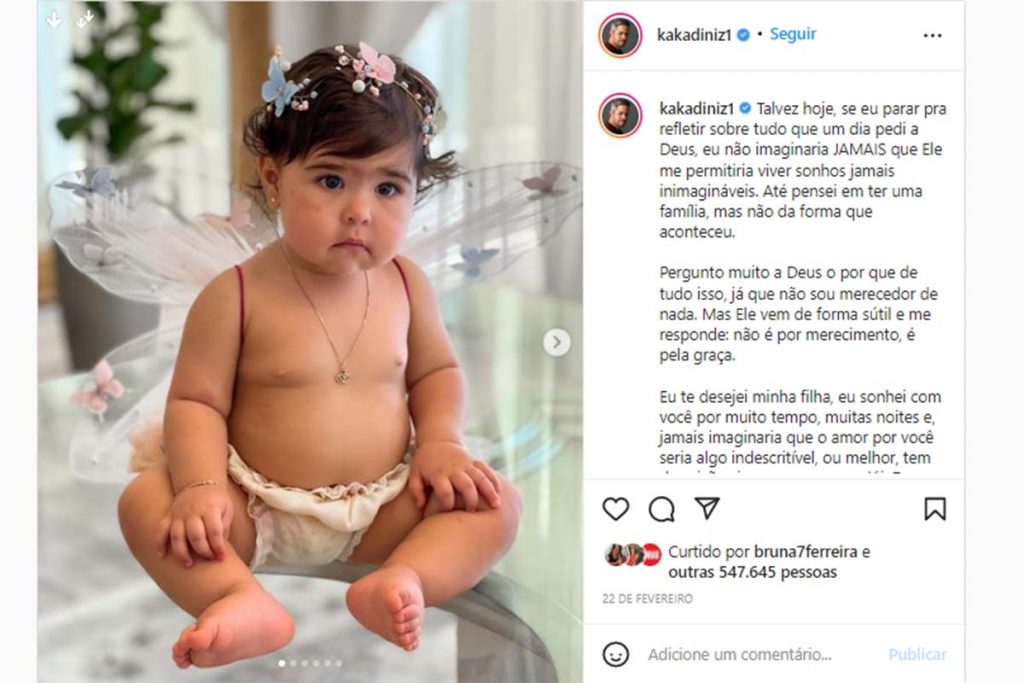Click the Publicar button

(x=917, y=654)
